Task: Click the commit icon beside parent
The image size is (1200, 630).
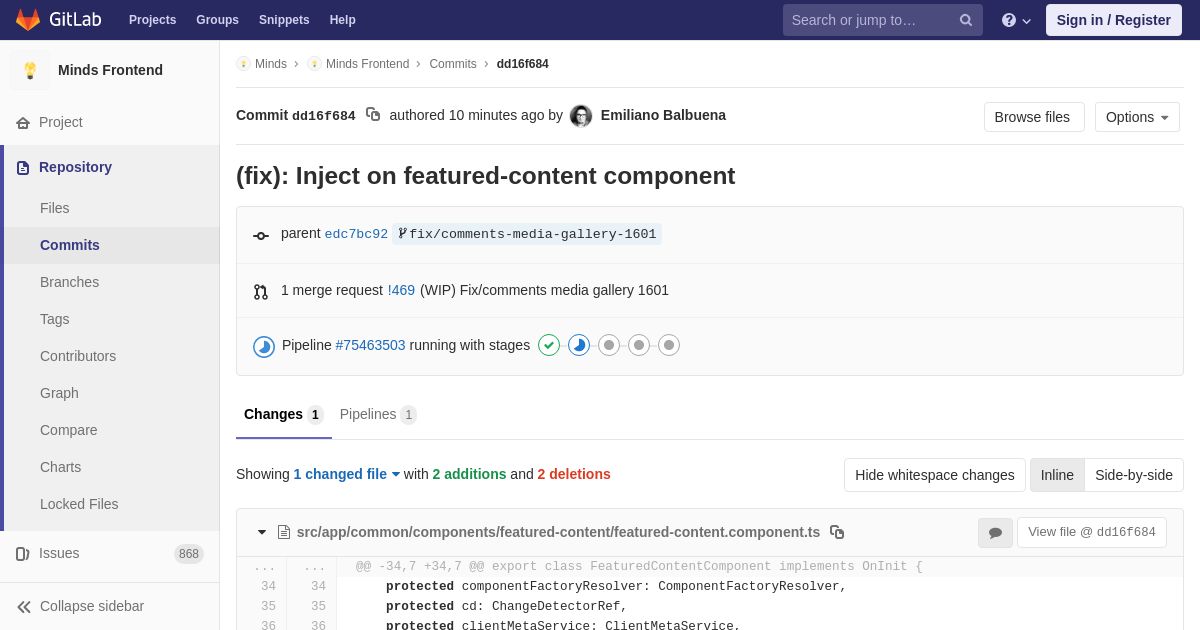Action: pyautogui.click(x=261, y=236)
